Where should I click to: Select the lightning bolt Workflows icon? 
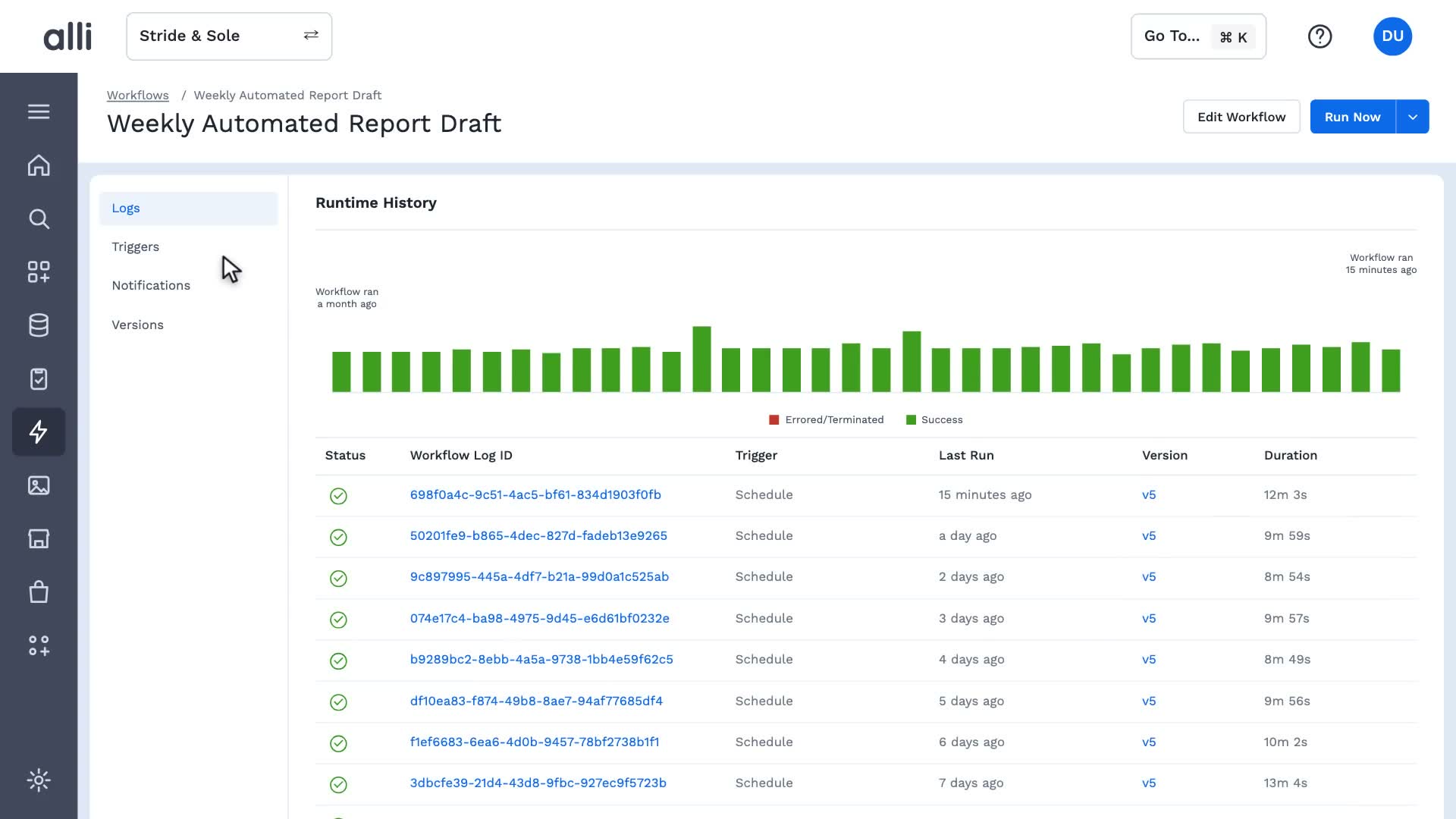(x=39, y=432)
